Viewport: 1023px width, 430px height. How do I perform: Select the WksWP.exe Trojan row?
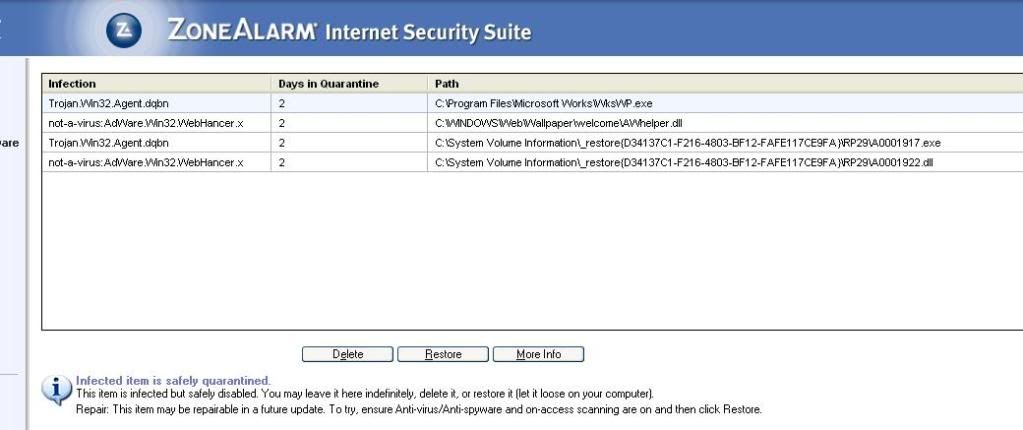click(x=532, y=103)
